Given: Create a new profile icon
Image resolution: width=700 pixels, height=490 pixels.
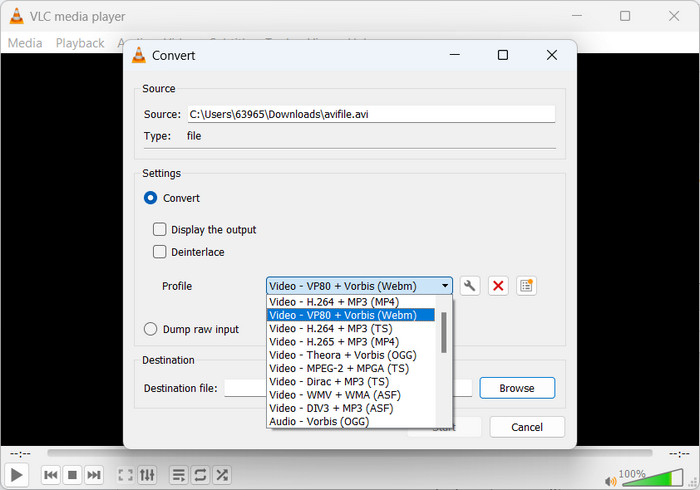Looking at the screenshot, I should click(526, 286).
